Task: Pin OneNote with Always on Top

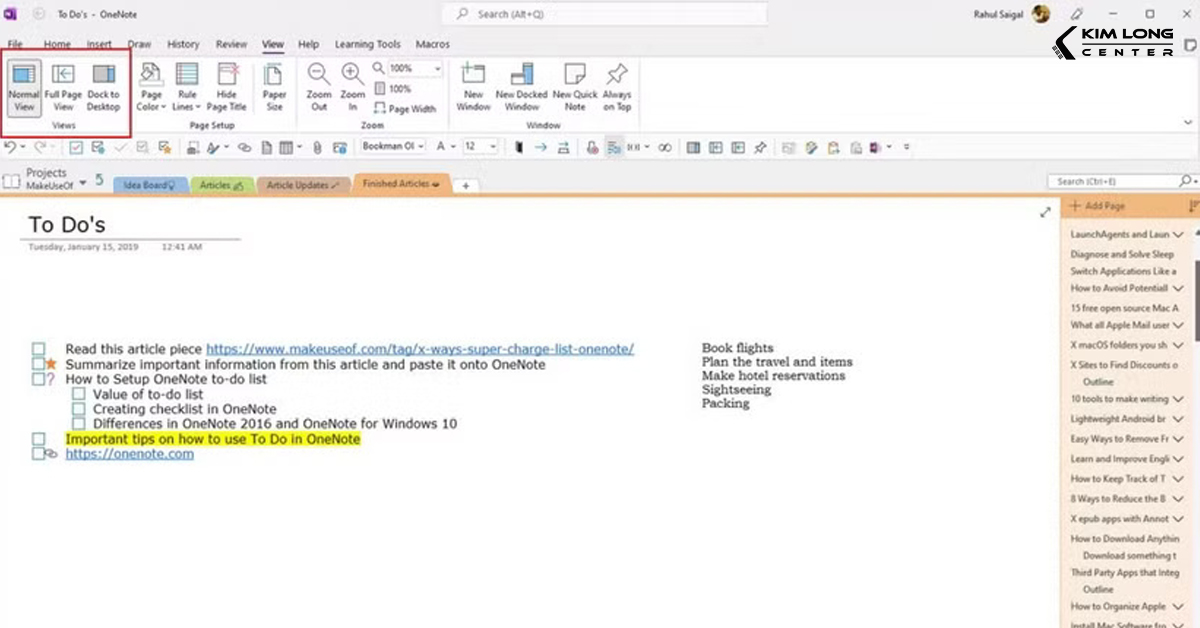Action: click(617, 87)
